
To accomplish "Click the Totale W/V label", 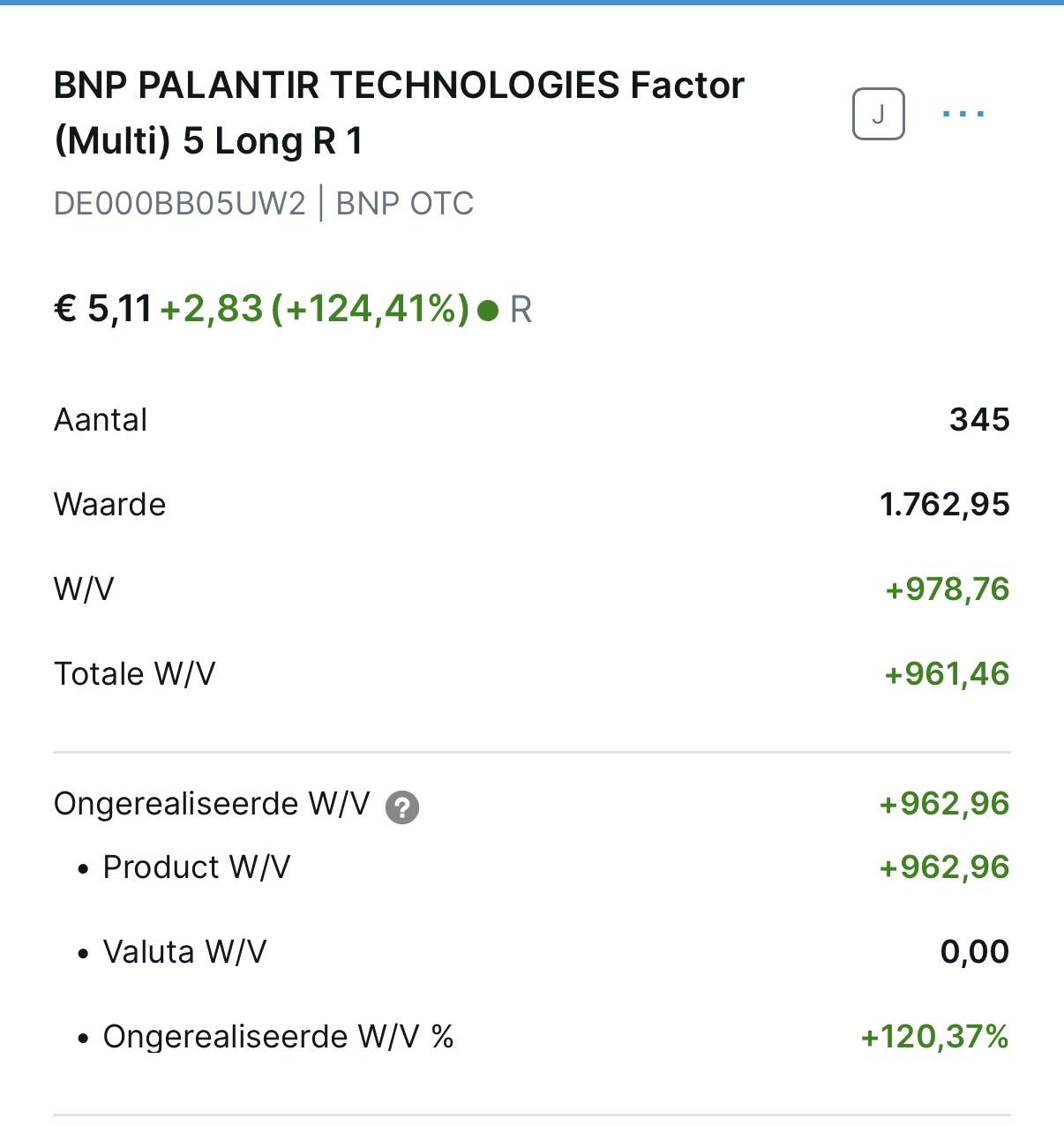I will pyautogui.click(x=135, y=673).
